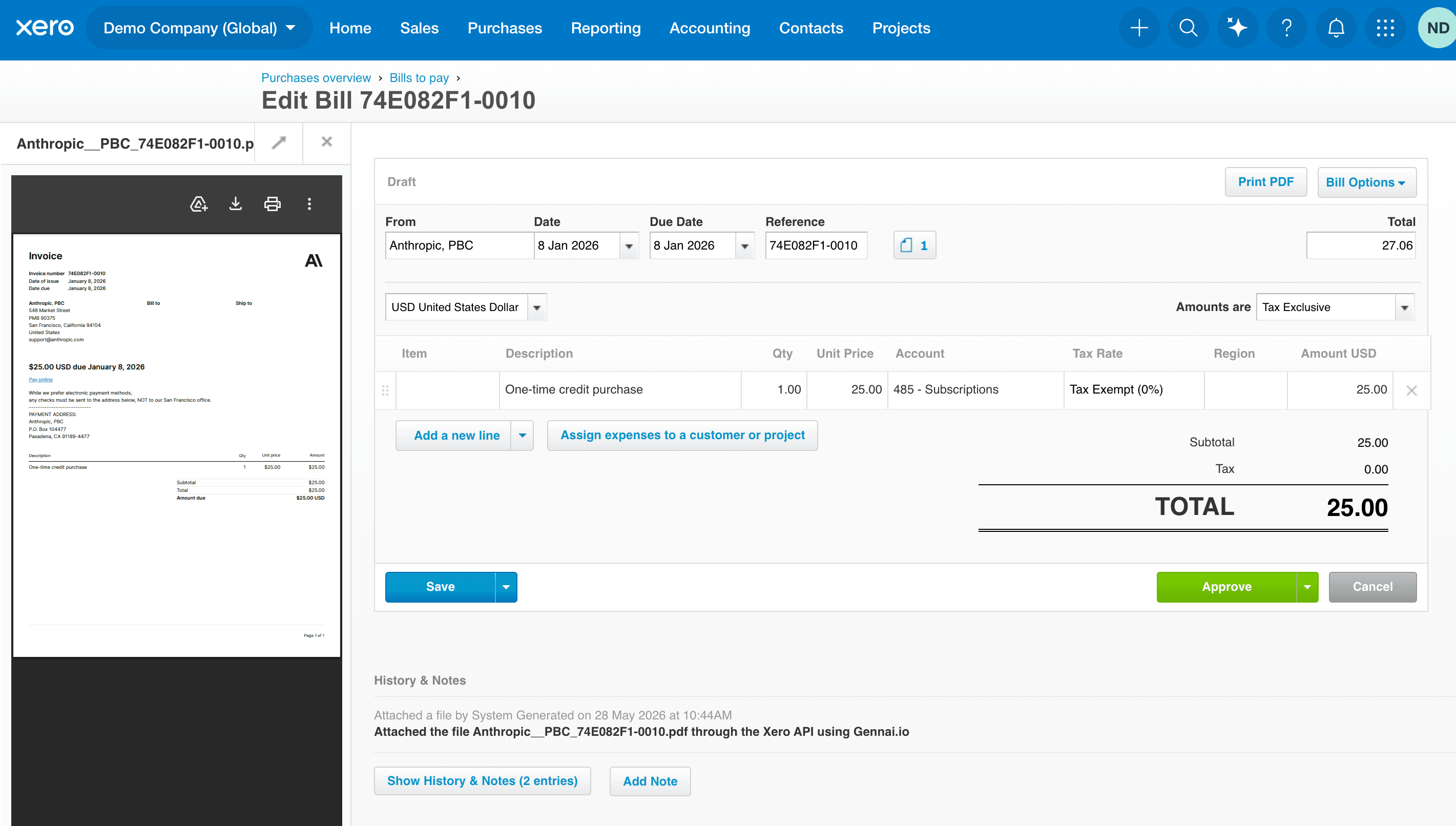The image size is (1456, 826).
Task: Expand the Demo Company organisation switcher
Action: point(199,28)
